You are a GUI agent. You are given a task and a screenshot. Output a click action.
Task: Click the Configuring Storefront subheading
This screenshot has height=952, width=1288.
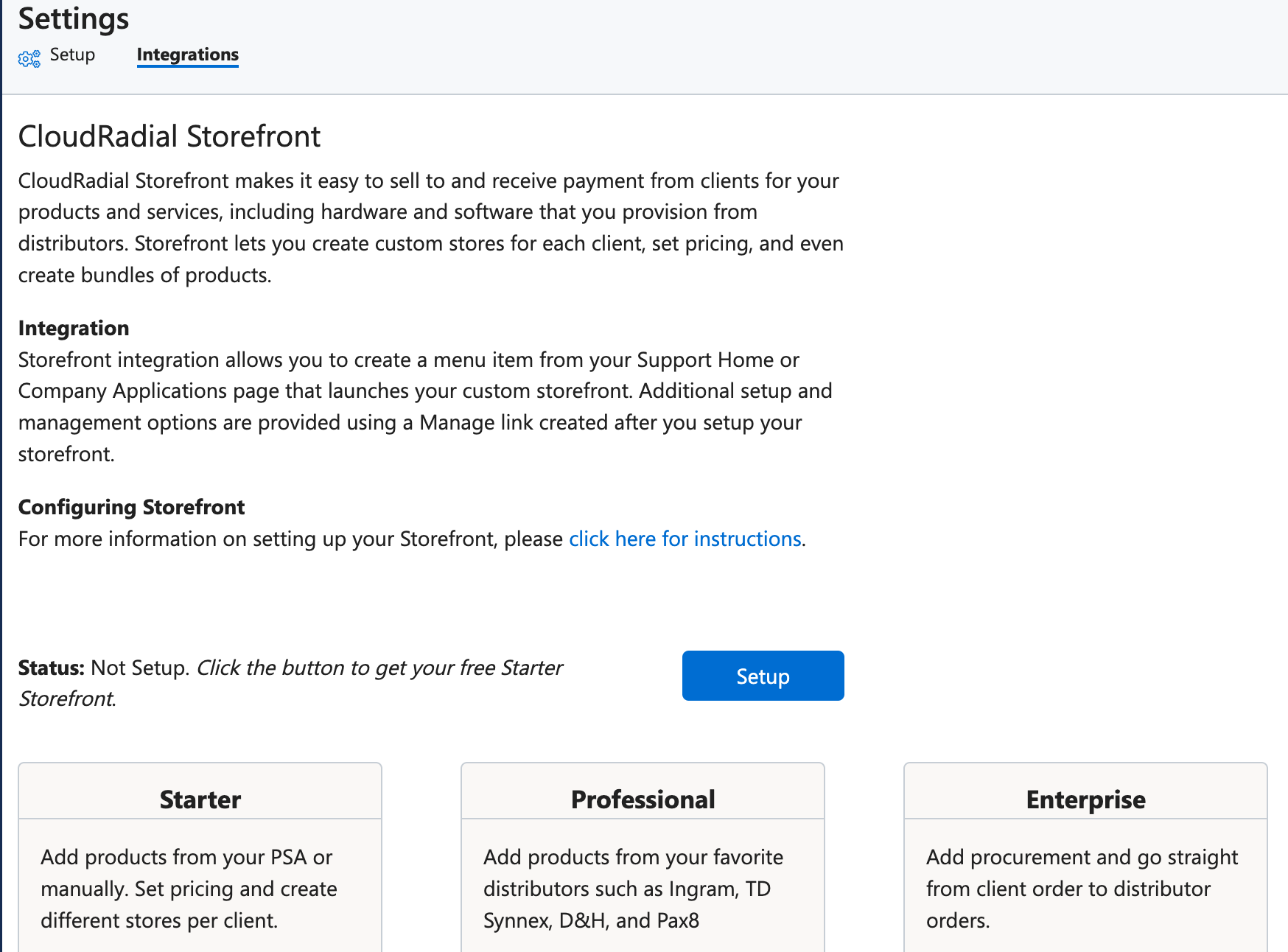[131, 507]
